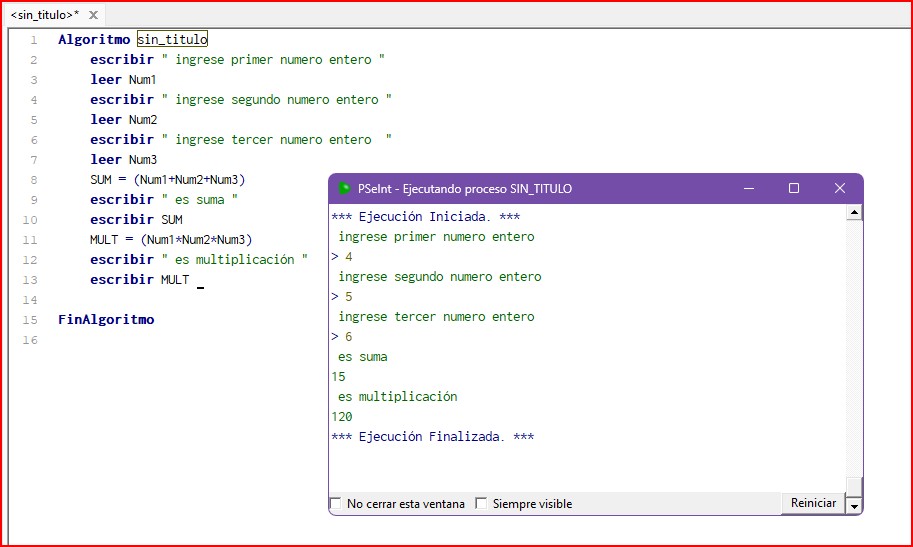
Task: Click the Ejecución Finalizada message in console
Action: [x=432, y=437]
